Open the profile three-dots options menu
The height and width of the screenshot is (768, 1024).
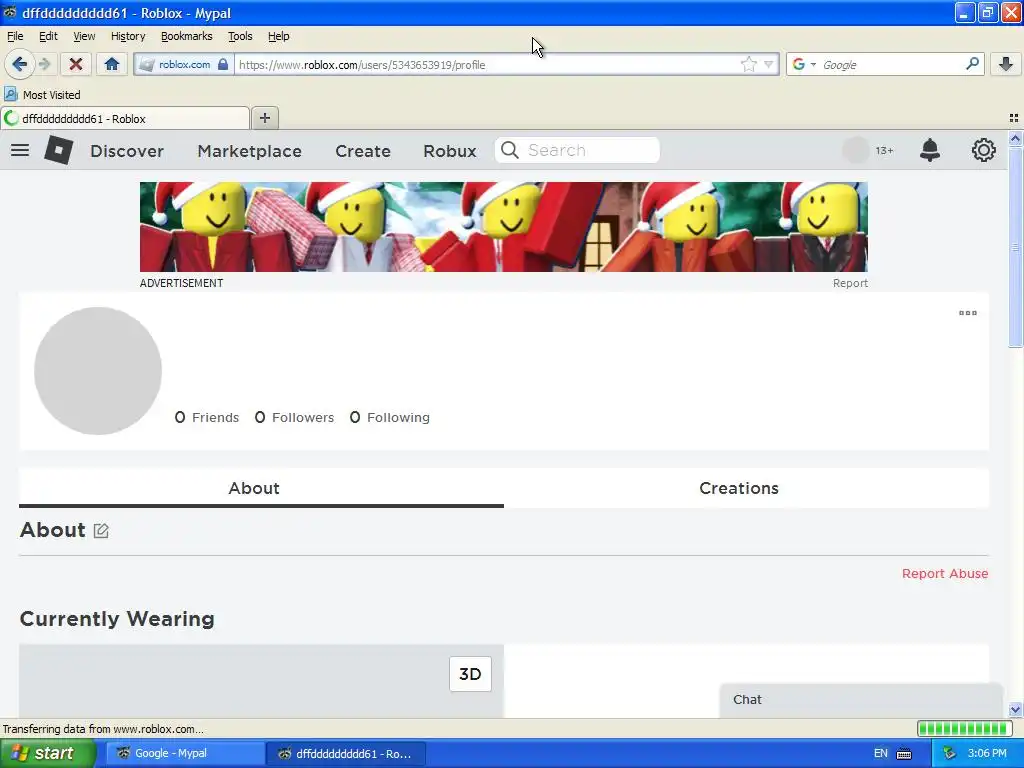pos(968,313)
